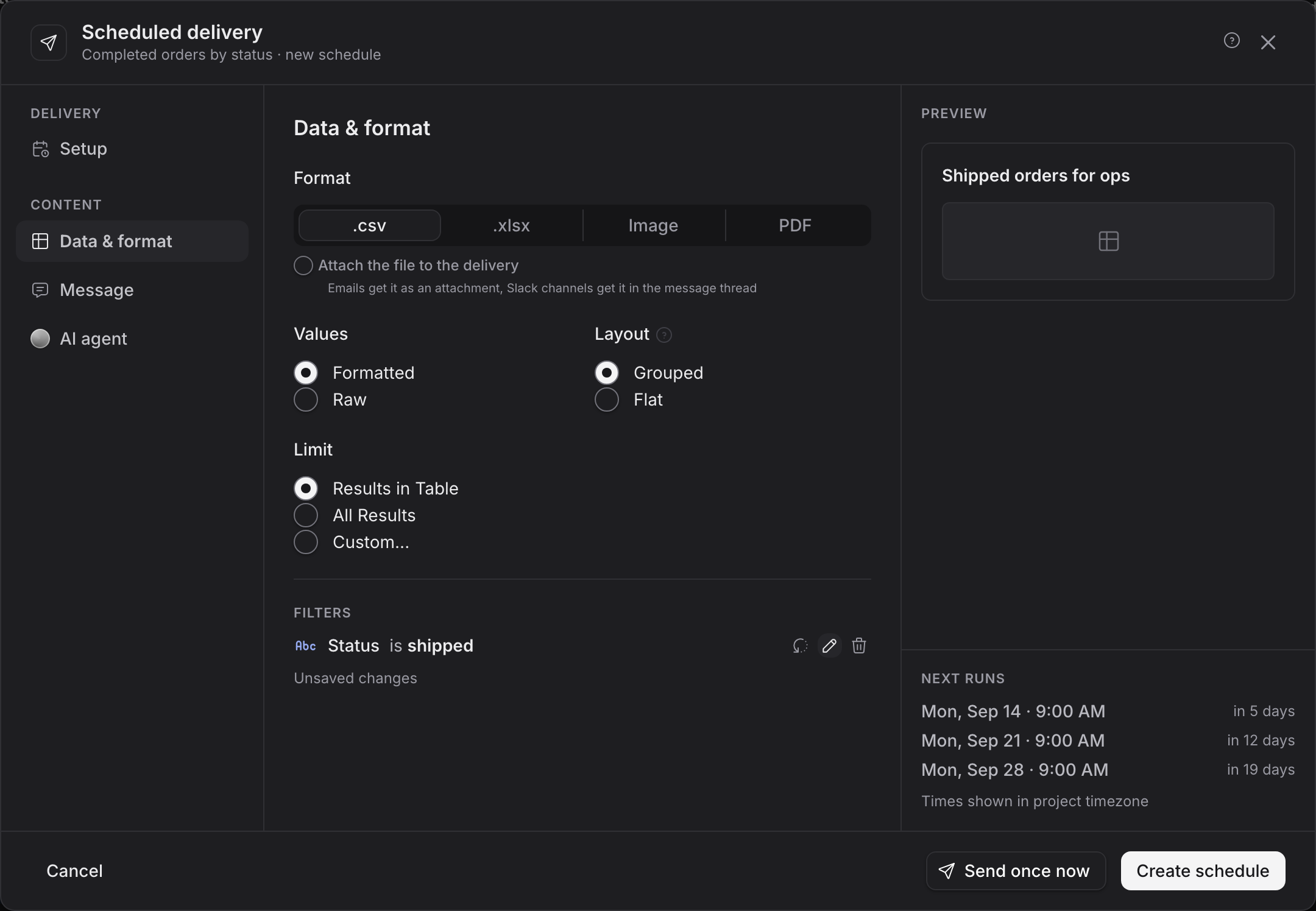Click Times shown in project timezone
Image resolution: width=1316 pixels, height=911 pixels.
point(1035,801)
